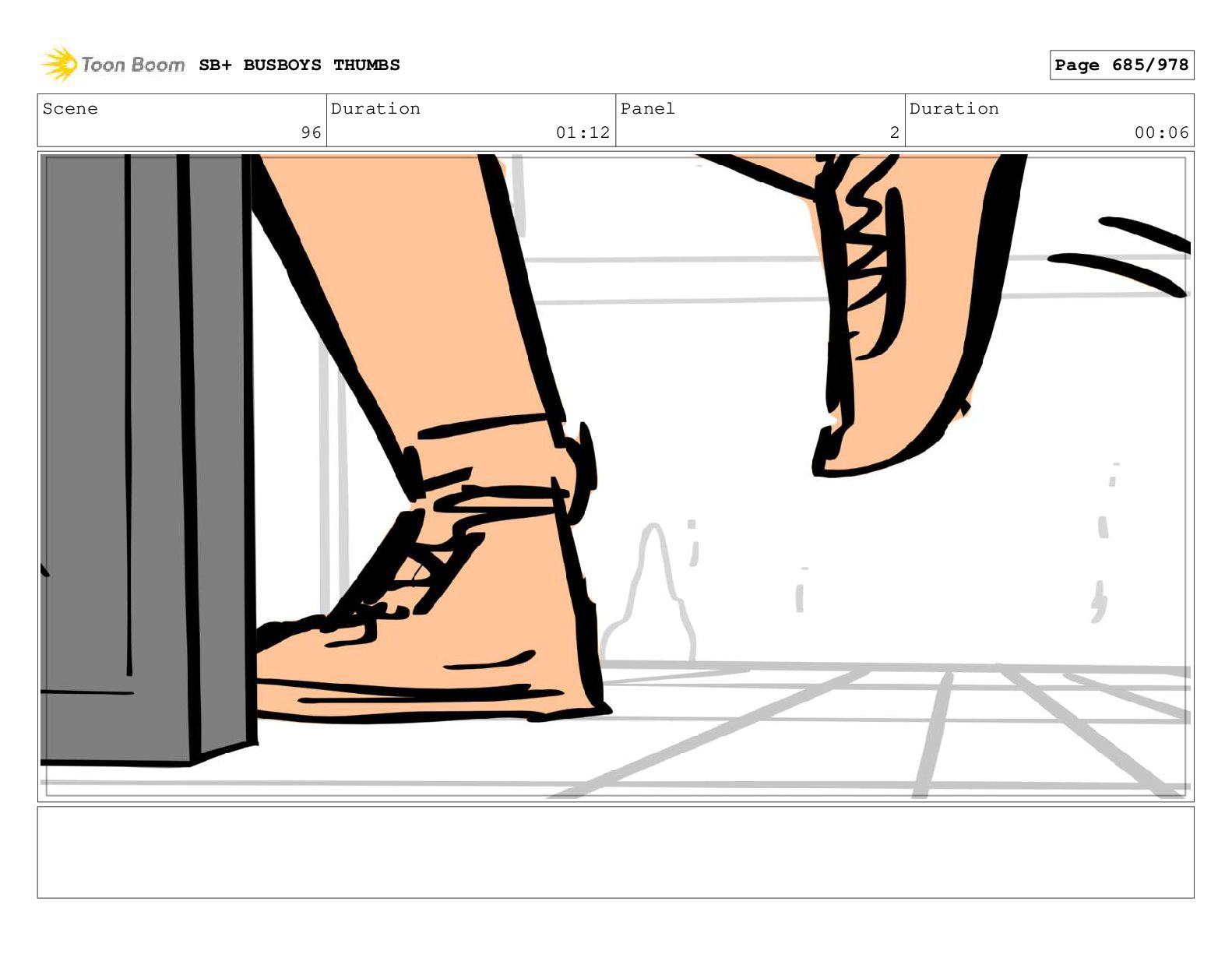Click the empty notes box below panel

[x=615, y=853]
